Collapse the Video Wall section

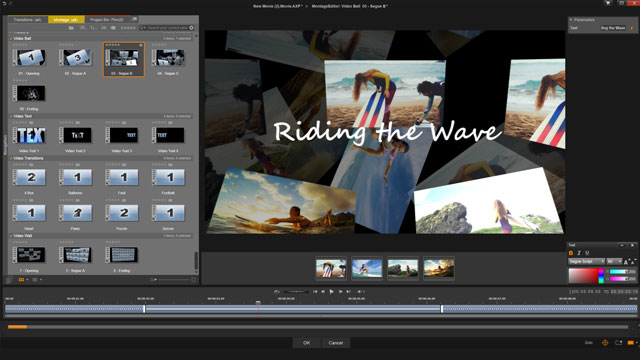click(x=11, y=236)
